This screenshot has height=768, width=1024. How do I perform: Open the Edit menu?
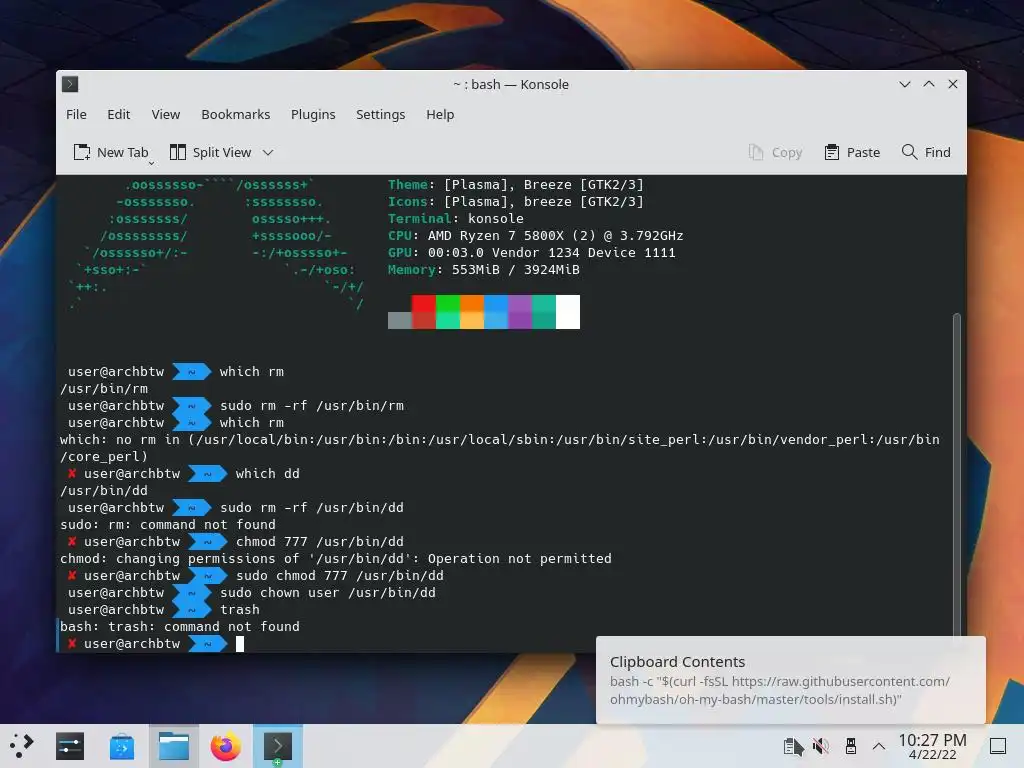[118, 114]
